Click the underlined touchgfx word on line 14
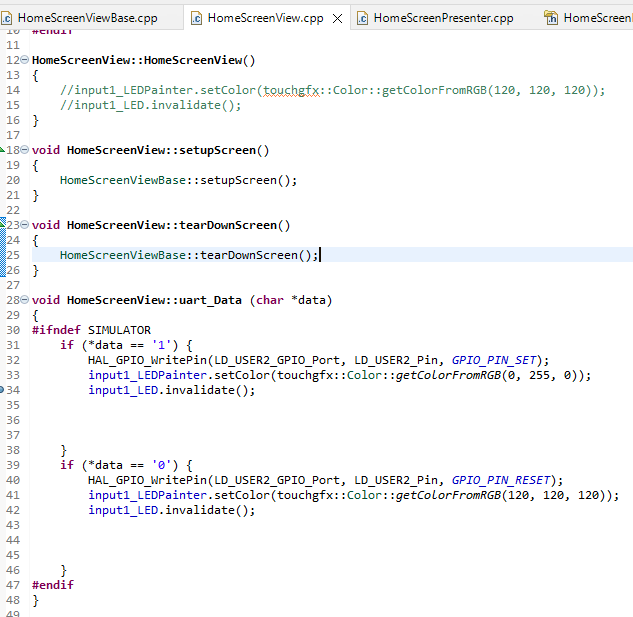 pyautogui.click(x=291, y=90)
